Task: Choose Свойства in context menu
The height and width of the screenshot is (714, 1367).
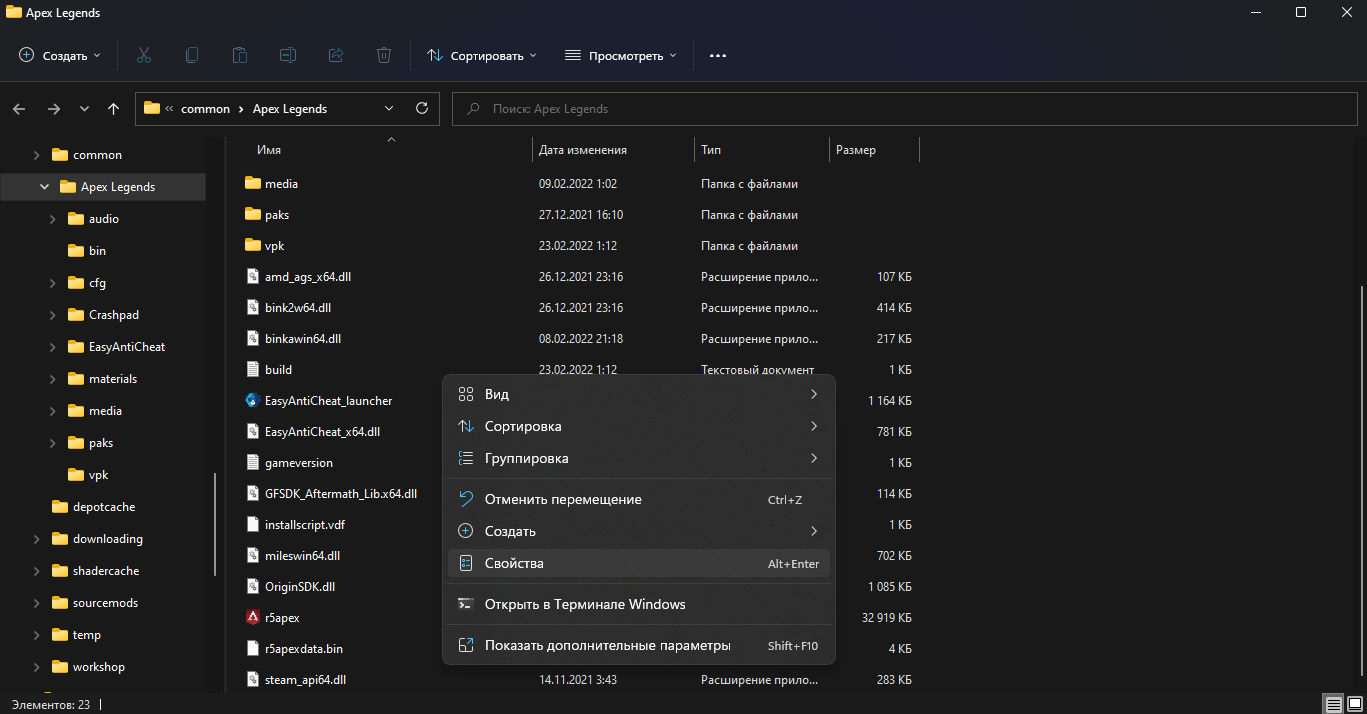Action: (639, 563)
